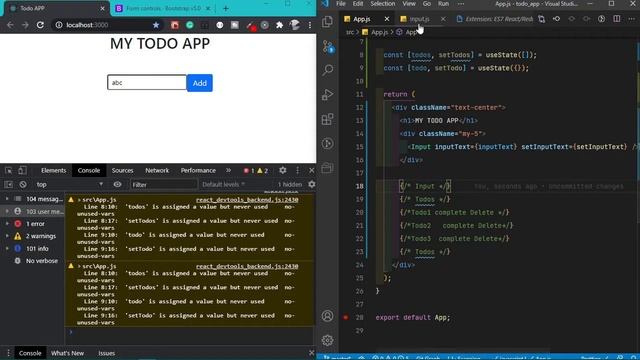
Task: Click the browser Forward arrow
Action: coord(25,25)
